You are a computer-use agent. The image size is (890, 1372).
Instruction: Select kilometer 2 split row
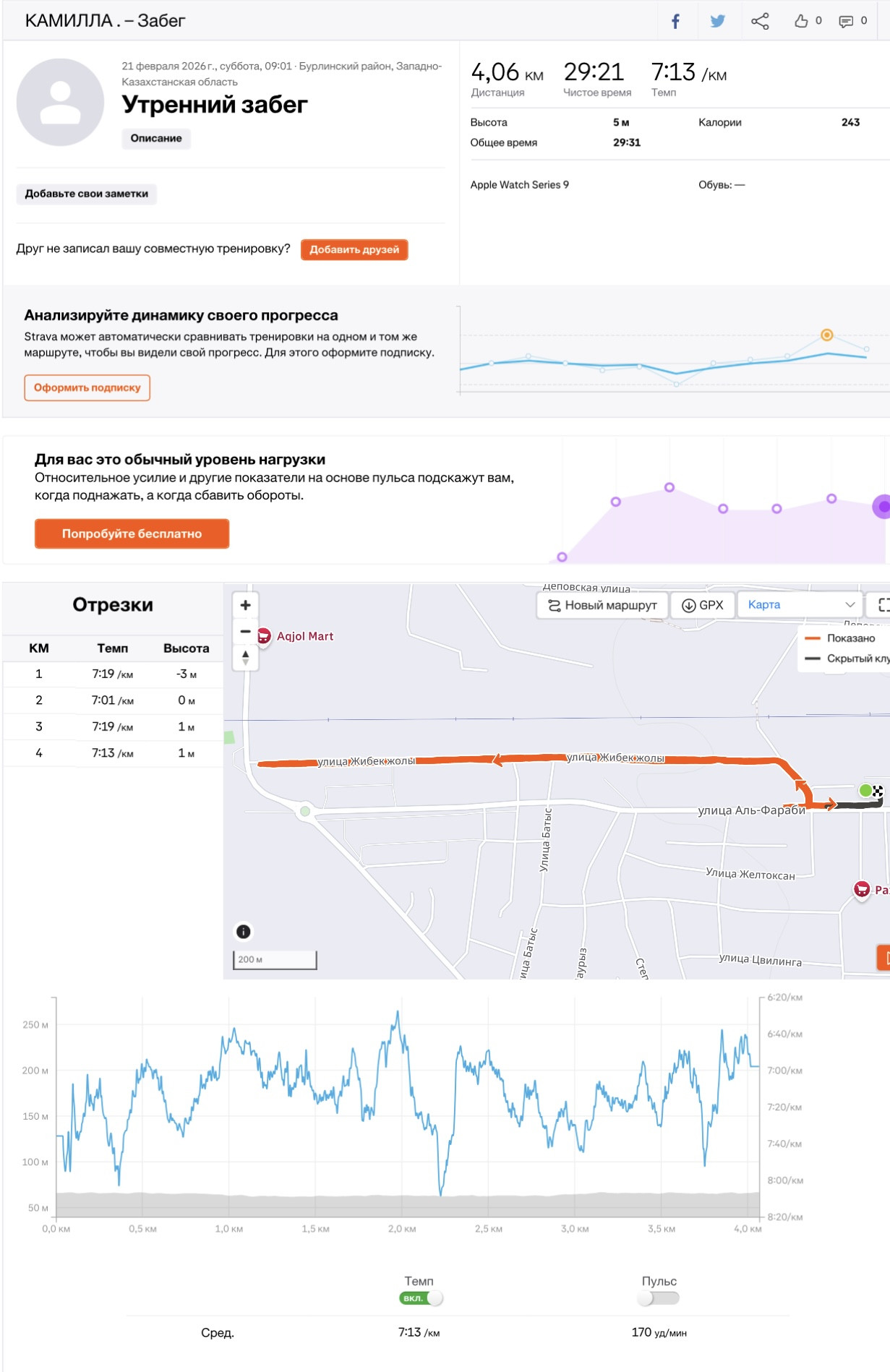pyautogui.click(x=113, y=700)
